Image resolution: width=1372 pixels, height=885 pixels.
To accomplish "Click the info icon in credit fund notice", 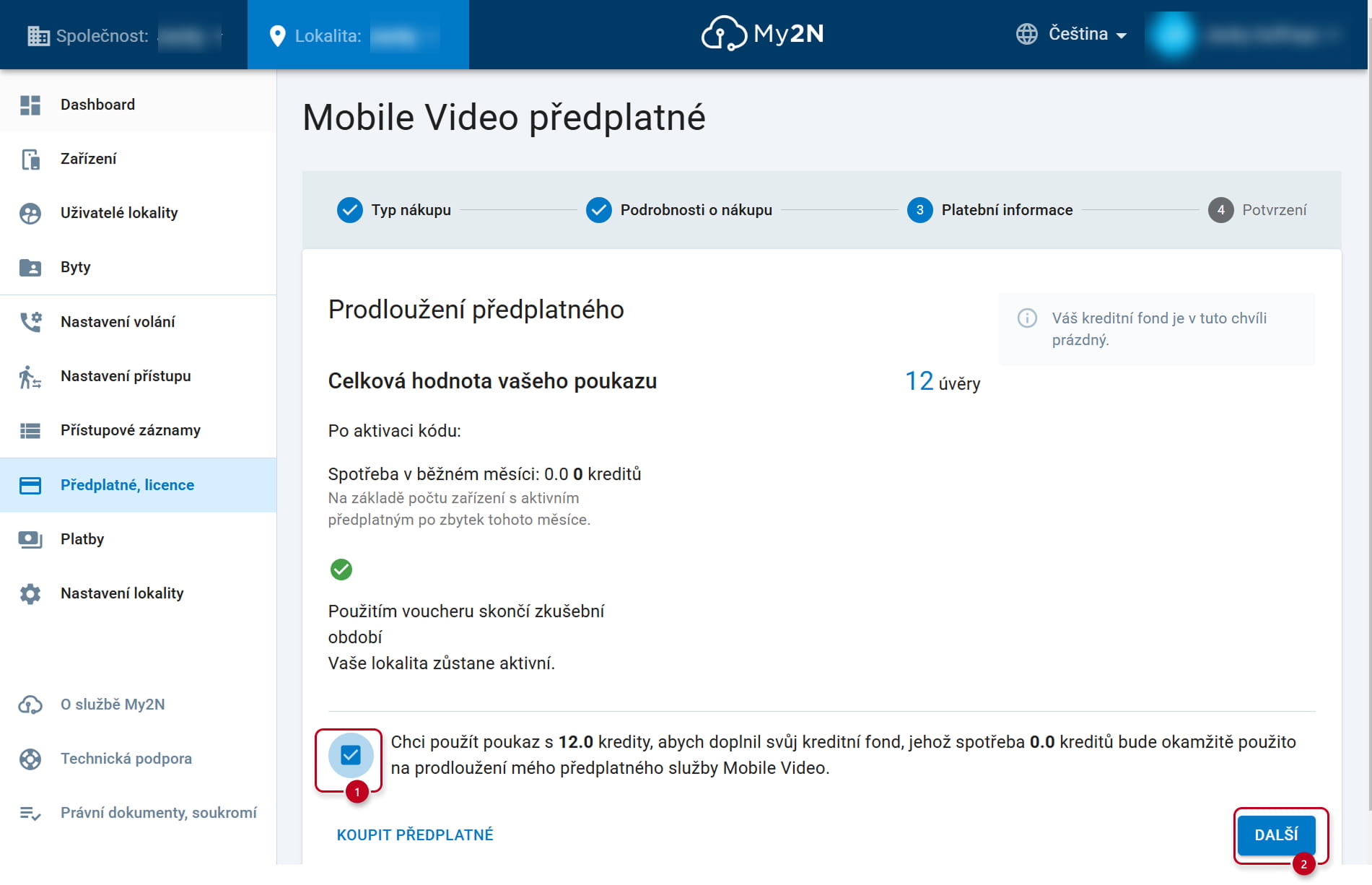I will coord(1027,318).
